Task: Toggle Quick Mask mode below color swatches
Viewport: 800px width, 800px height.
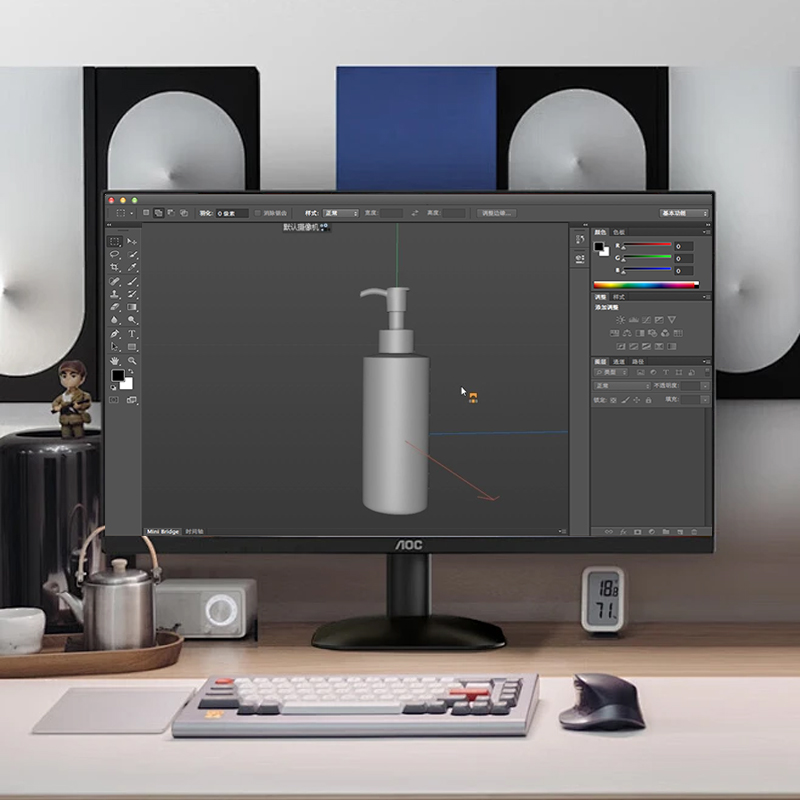Action: tap(114, 400)
